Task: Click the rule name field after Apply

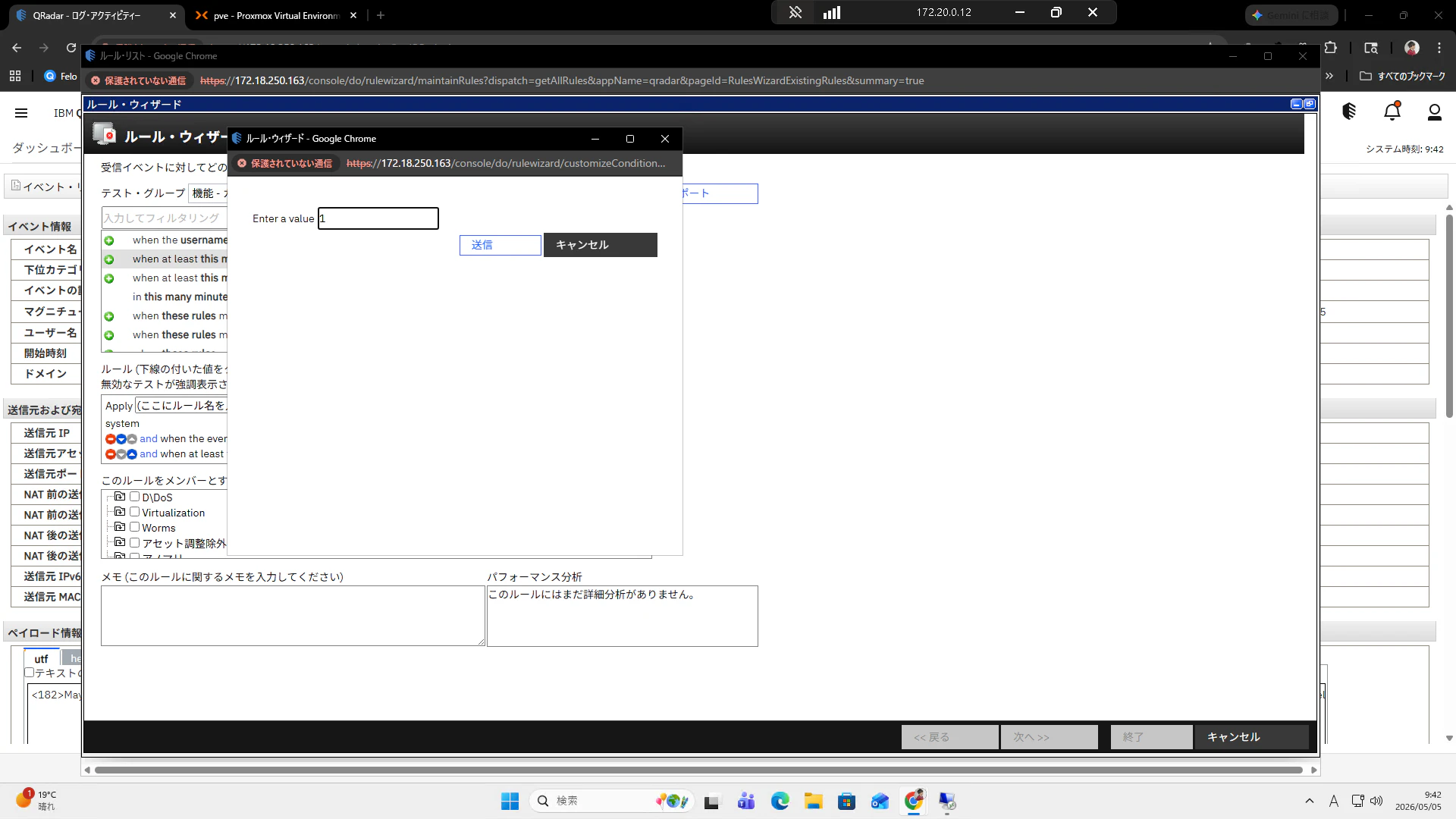Action: click(x=182, y=406)
